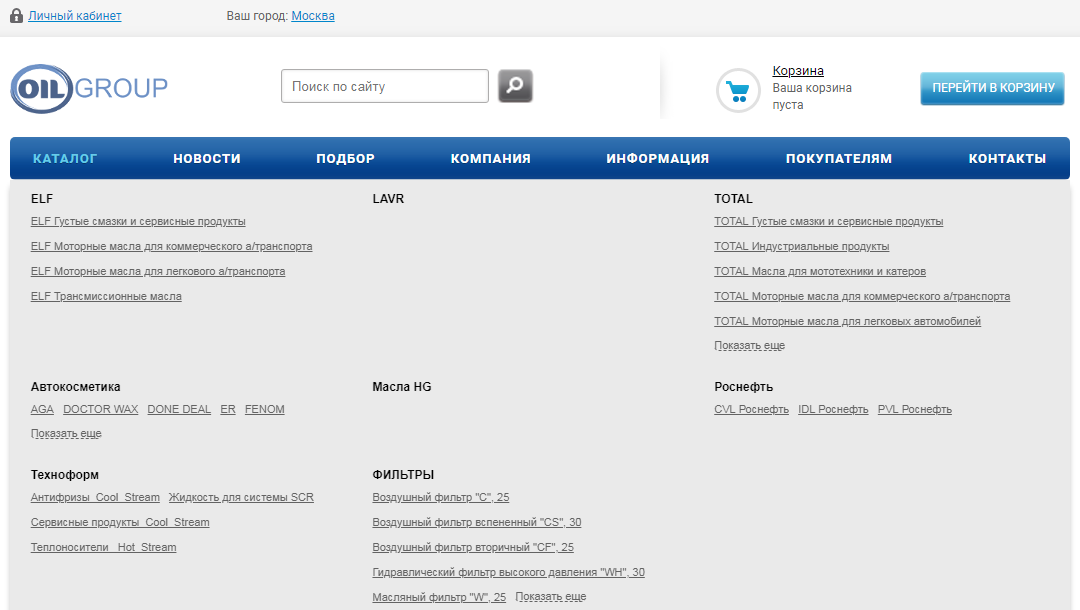Viewport: 1080px width, 610px height.
Task: Open the DOCTOR WAX brand link
Action: pos(101,409)
